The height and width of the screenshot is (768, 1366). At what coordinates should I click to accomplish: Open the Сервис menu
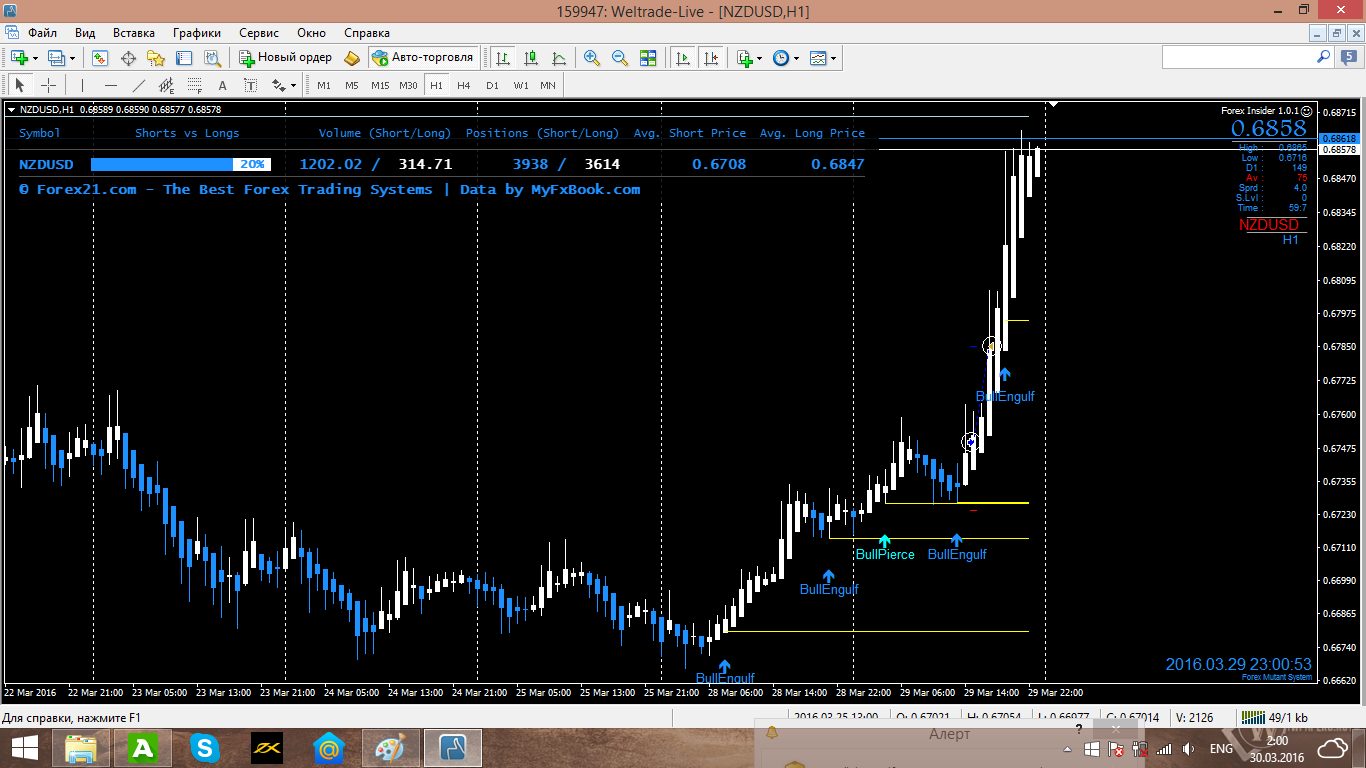tap(260, 33)
